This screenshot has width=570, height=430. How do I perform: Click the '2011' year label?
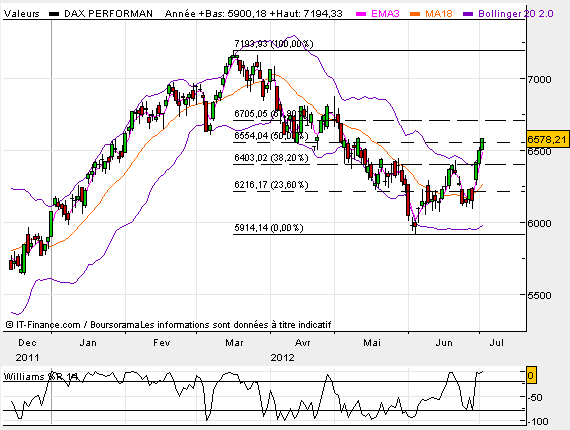(x=27, y=358)
